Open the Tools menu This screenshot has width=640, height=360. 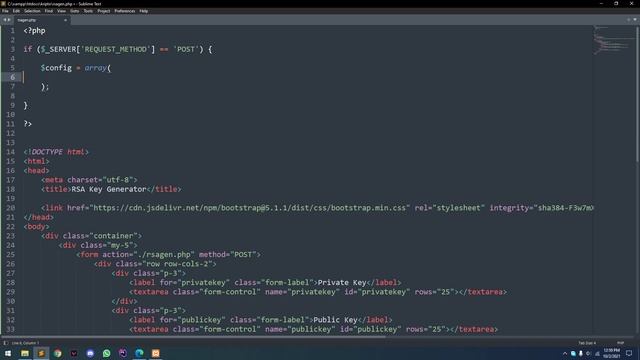[x=88, y=11]
